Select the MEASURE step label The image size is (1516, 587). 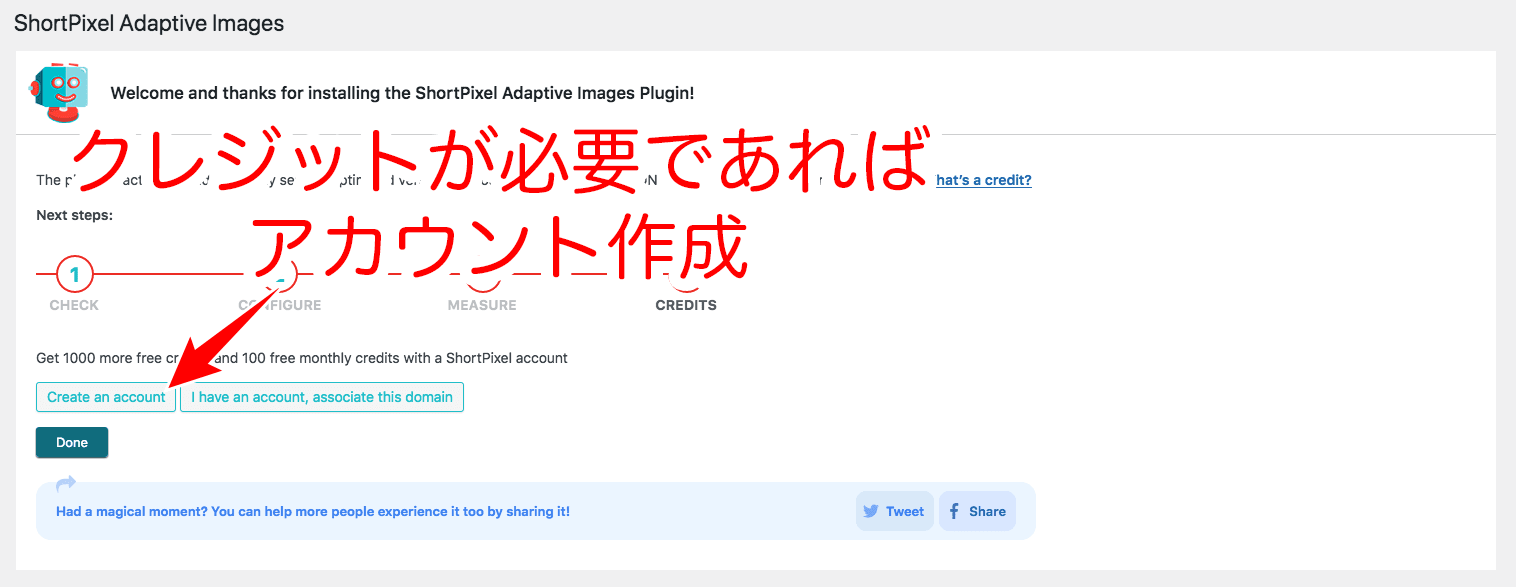[482, 305]
